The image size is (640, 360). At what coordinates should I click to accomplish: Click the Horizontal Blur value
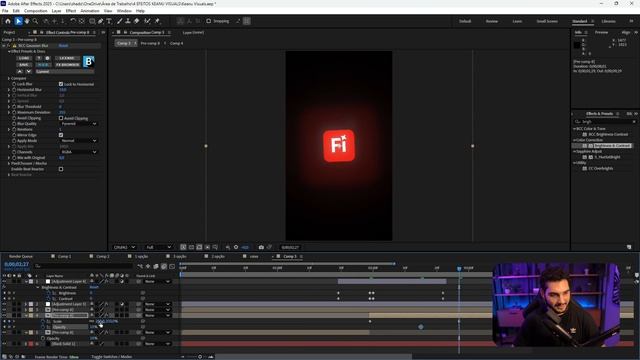[x=62, y=89]
